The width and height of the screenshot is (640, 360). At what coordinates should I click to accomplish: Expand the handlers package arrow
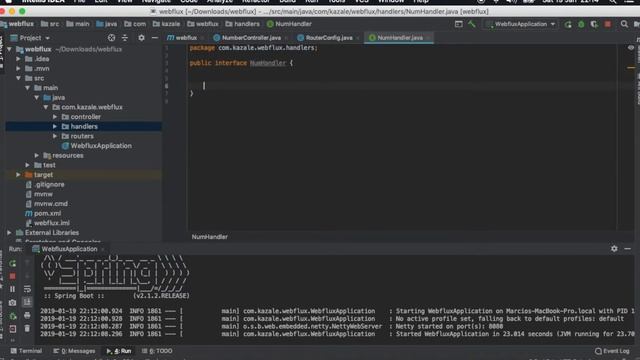pyautogui.click(x=55, y=127)
